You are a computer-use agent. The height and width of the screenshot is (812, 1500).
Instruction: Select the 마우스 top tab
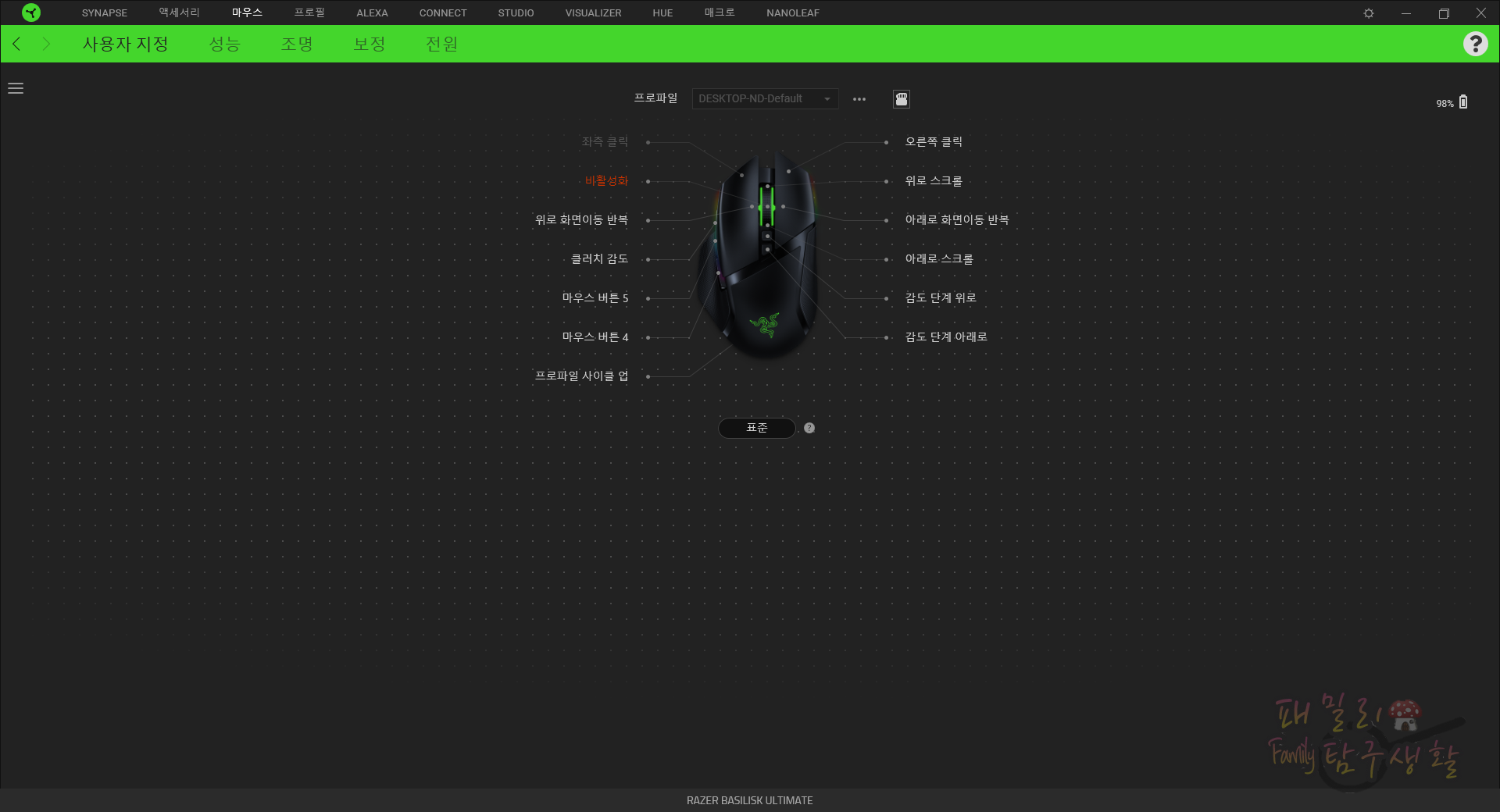pyautogui.click(x=247, y=13)
